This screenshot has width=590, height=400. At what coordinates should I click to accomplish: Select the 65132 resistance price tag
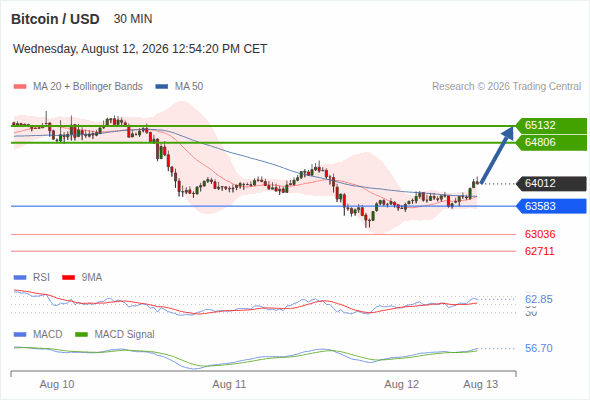tap(551, 125)
